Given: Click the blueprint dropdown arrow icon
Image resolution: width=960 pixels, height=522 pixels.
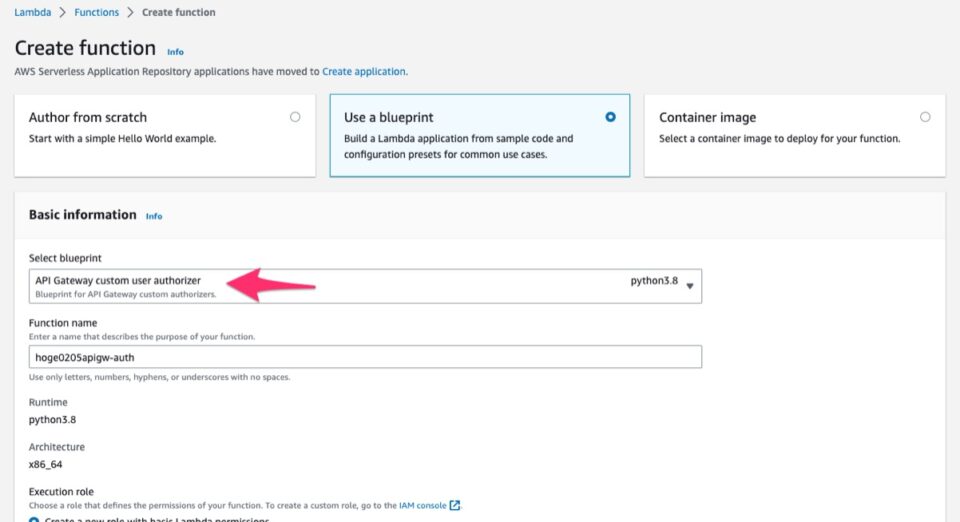Looking at the screenshot, I should click(690, 286).
